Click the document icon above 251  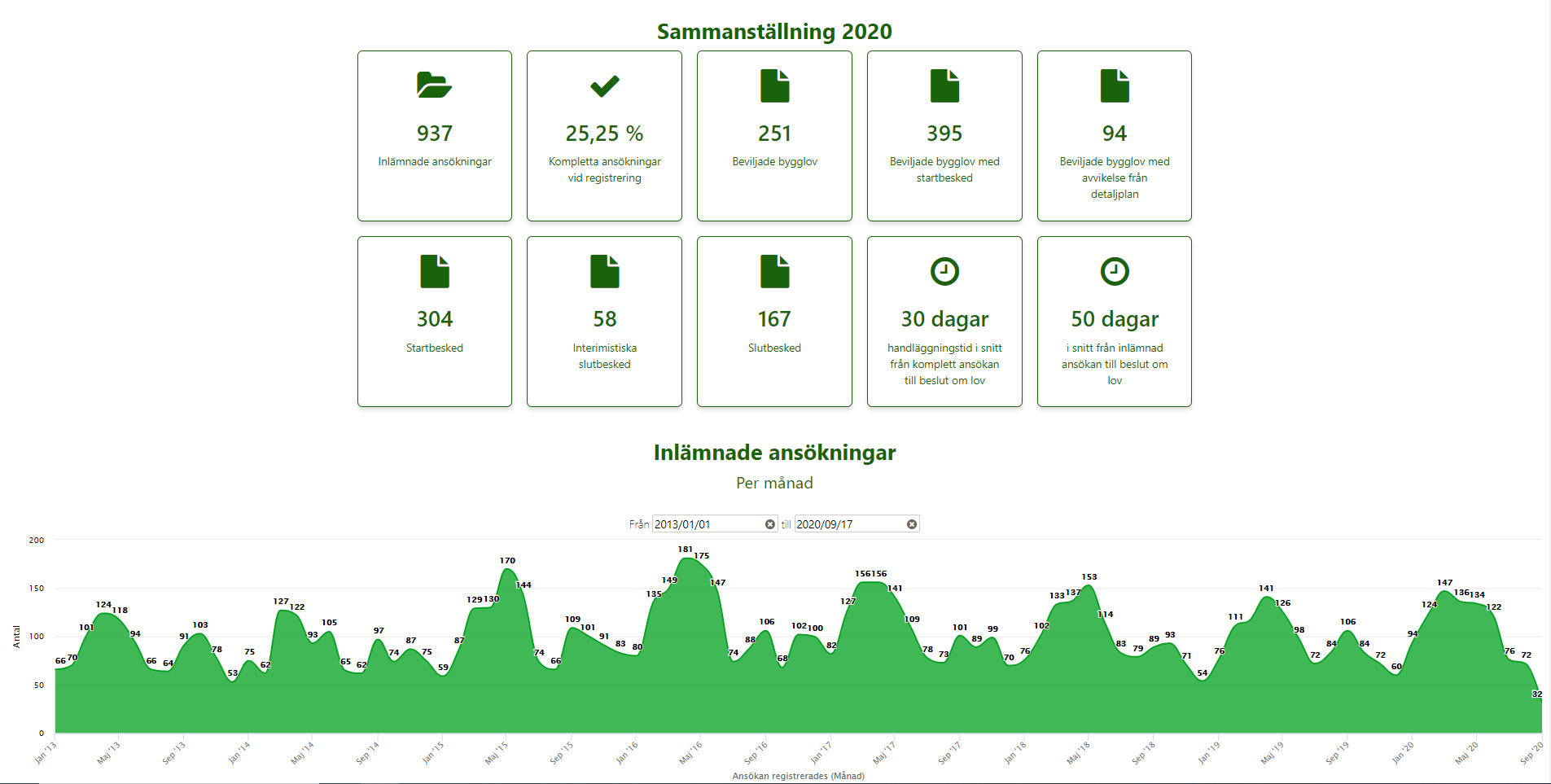[x=774, y=85]
